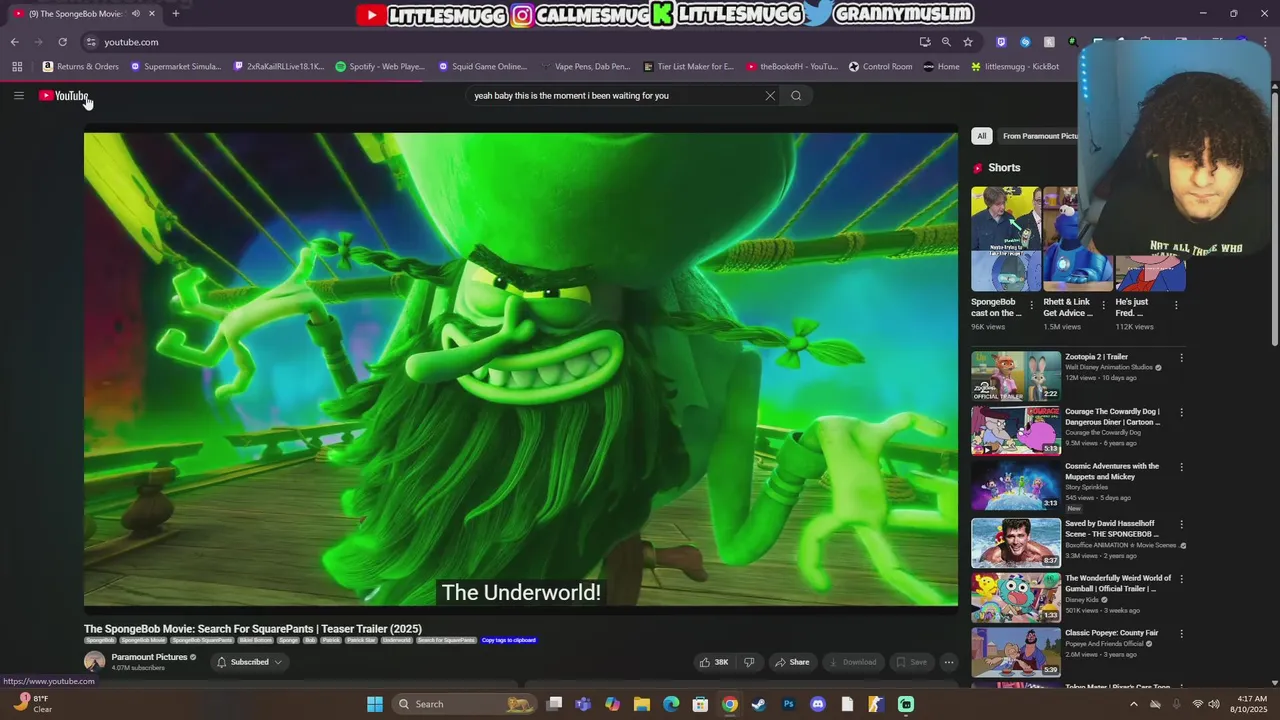Open the more actions ellipsis below the video
Viewport: 1280px width, 720px height.
(949, 662)
